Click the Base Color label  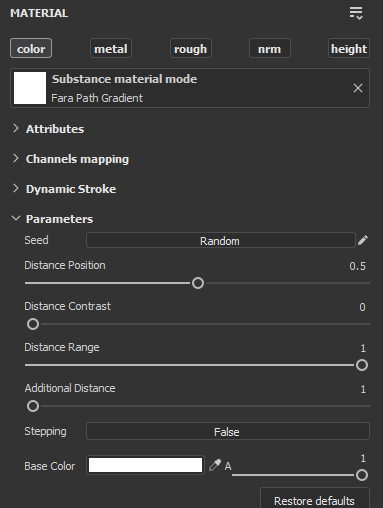pyautogui.click(x=50, y=466)
